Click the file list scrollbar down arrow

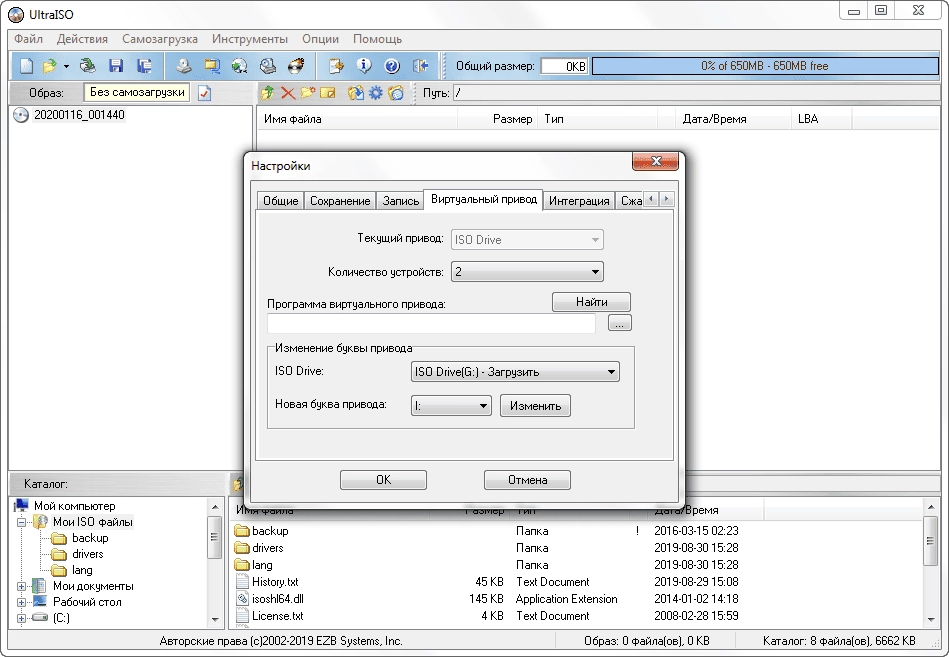pyautogui.click(x=931, y=619)
